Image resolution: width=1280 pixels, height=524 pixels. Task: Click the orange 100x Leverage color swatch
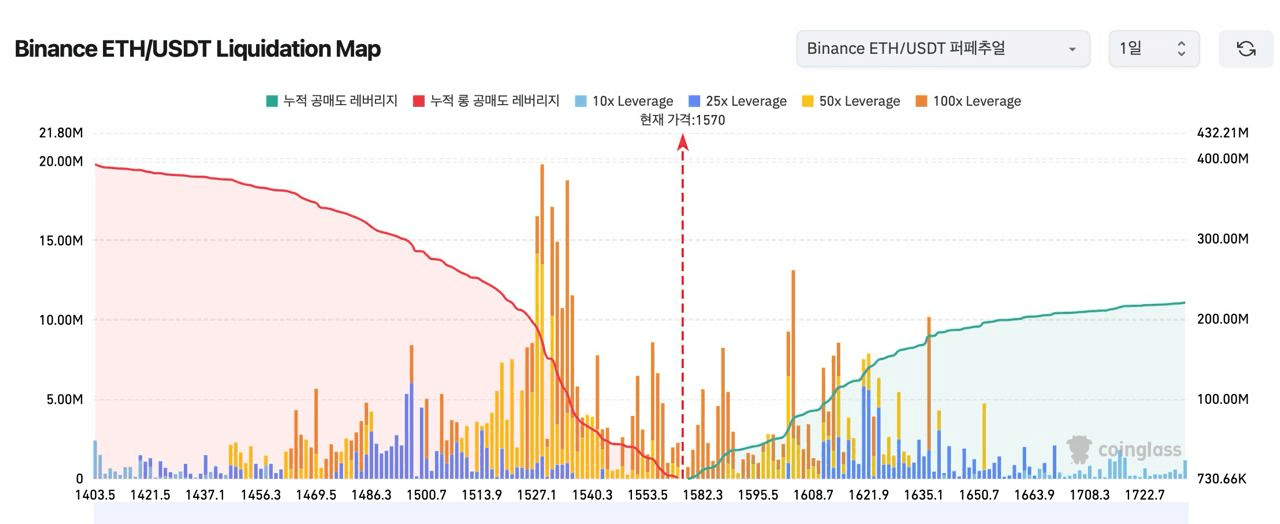tap(921, 101)
